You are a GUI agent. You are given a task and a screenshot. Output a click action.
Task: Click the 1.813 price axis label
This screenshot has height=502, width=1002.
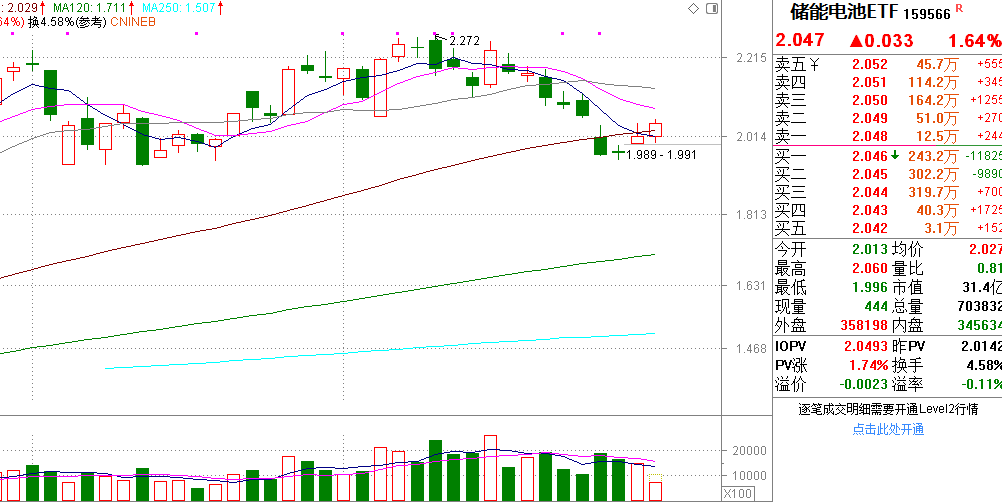tap(751, 215)
